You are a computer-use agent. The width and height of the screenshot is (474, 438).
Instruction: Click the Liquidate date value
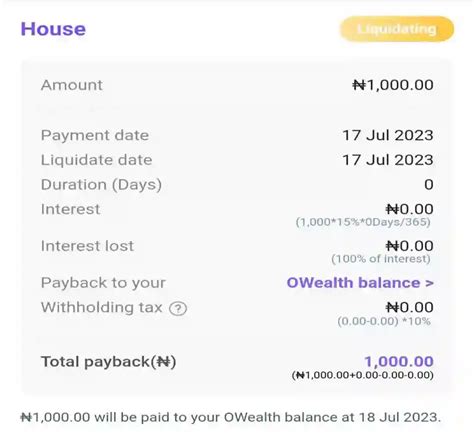click(x=388, y=160)
